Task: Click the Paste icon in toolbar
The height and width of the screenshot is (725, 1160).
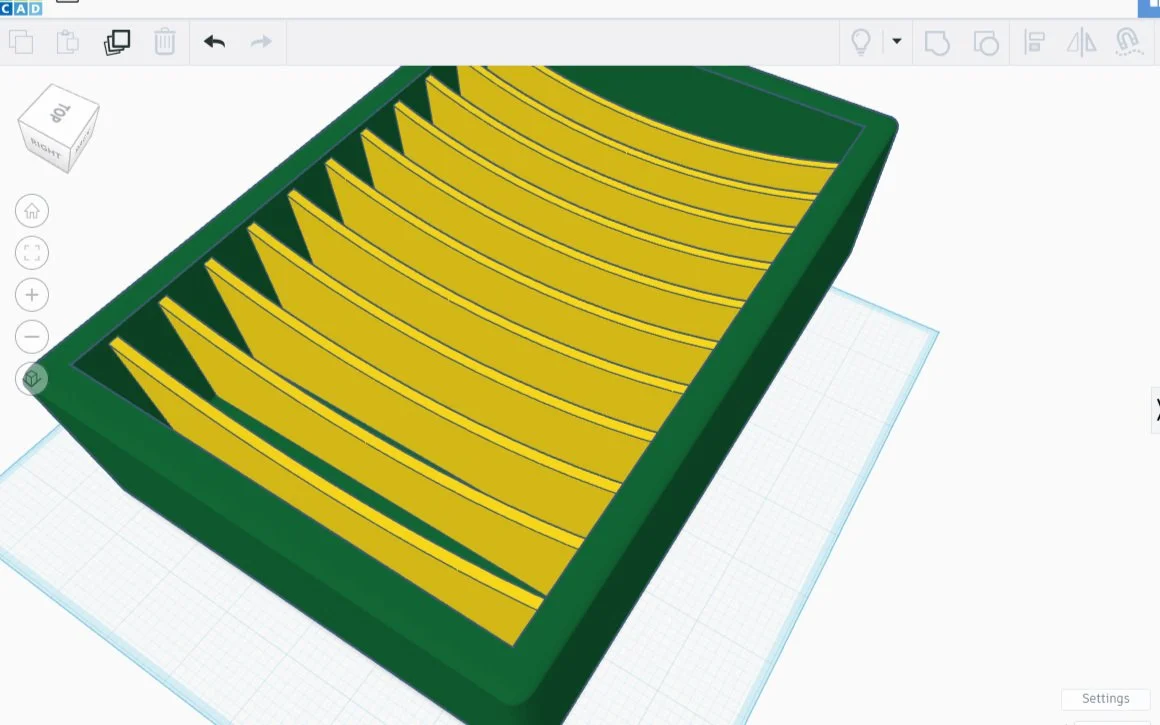Action: [67, 42]
